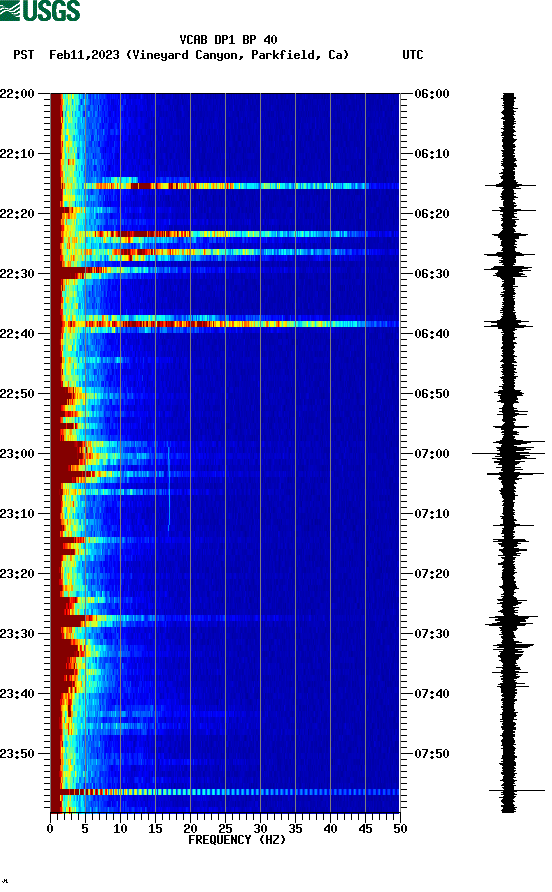Select the title text 'VCAB DP1 BP 40'
Image resolution: width=552 pixels, height=892 pixels.
pos(228,40)
